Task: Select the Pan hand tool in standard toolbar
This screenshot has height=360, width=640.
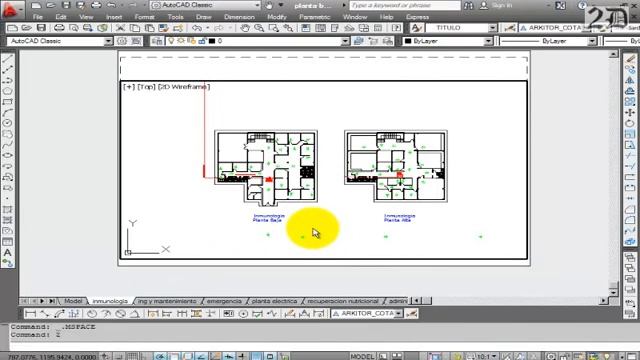Action: [x=244, y=28]
